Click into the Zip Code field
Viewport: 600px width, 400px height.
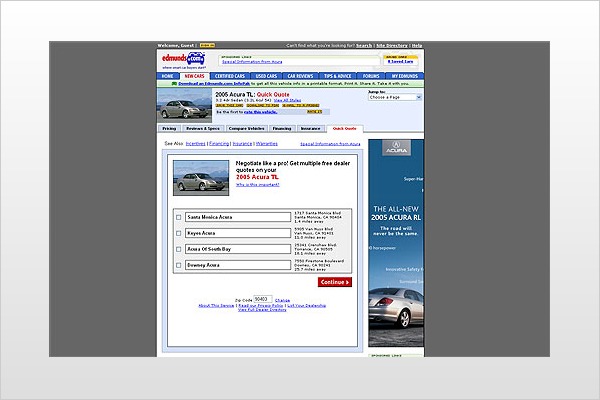(x=263, y=299)
